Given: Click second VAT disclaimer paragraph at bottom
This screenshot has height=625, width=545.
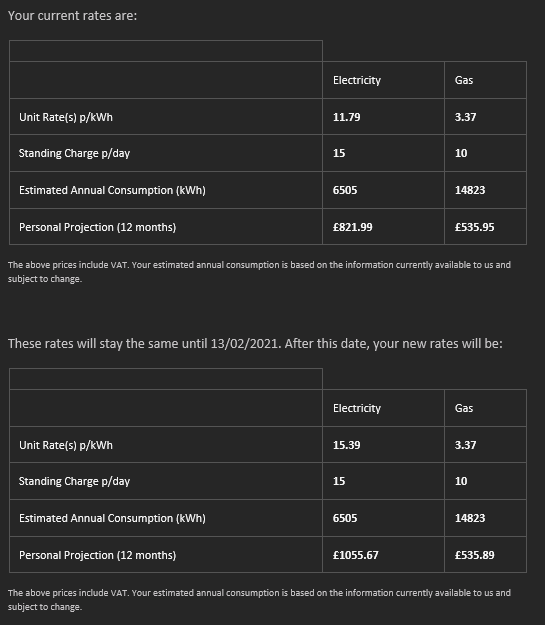Looking at the screenshot, I should 259,600.
